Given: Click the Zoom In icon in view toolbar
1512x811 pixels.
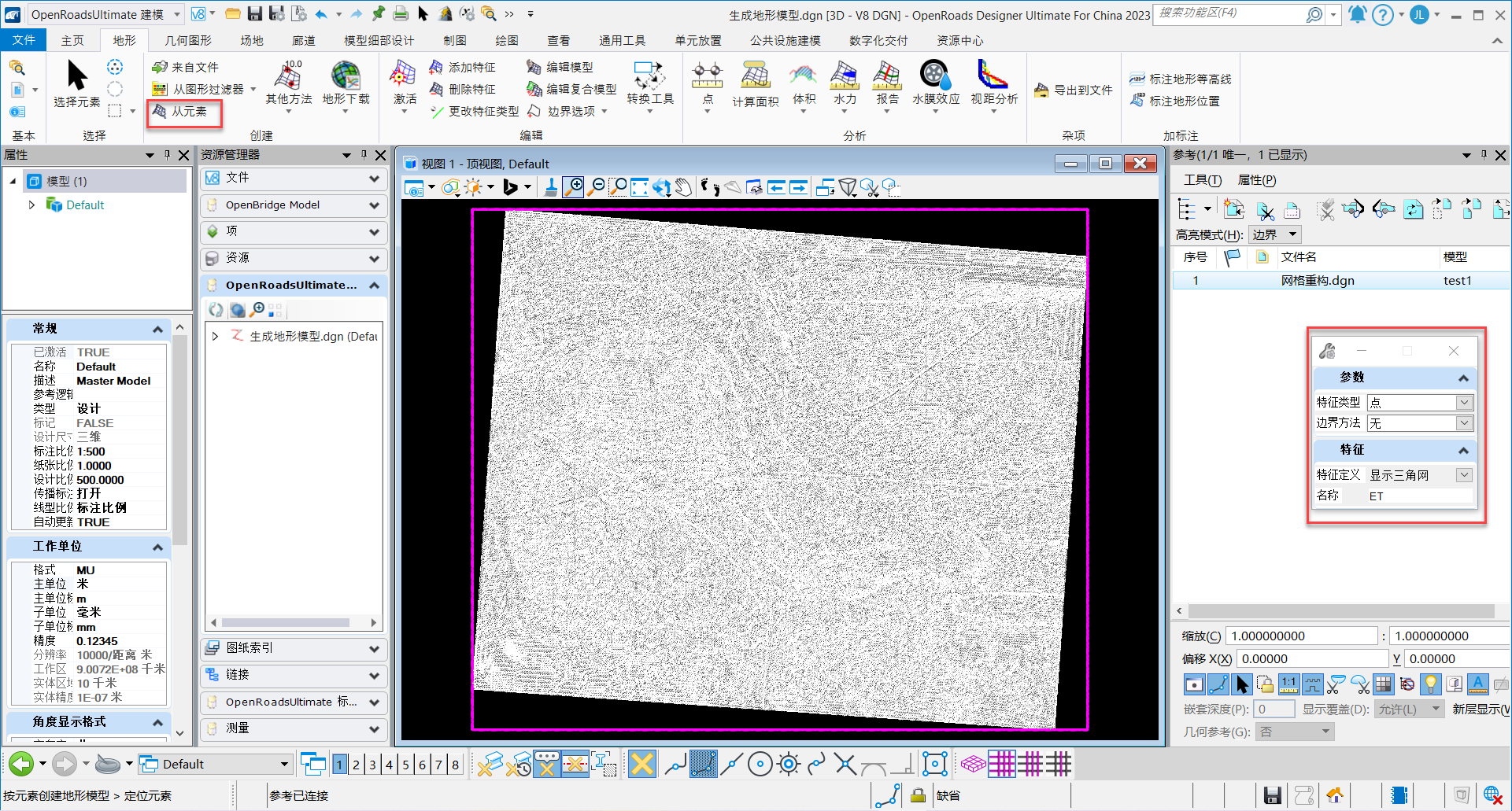Looking at the screenshot, I should [x=575, y=187].
